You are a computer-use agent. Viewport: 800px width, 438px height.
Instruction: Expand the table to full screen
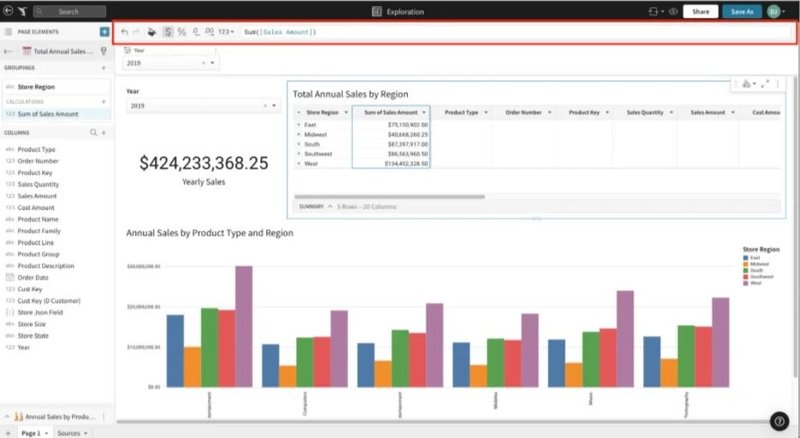[765, 84]
